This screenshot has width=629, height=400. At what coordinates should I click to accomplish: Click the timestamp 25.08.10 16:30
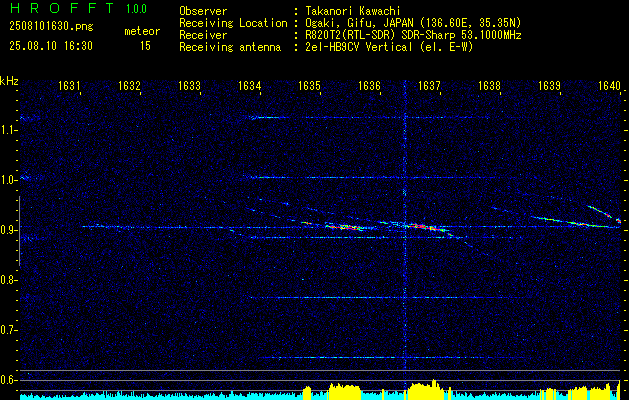(51, 46)
